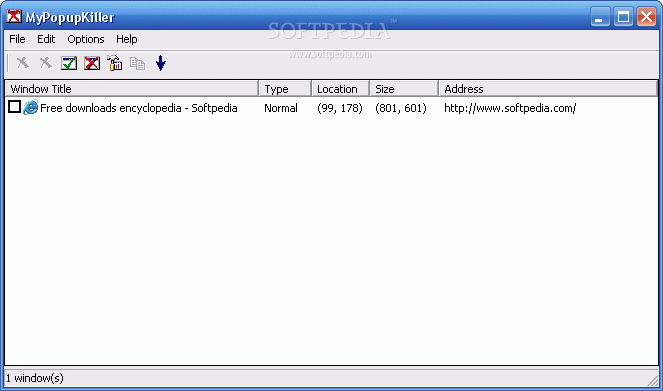This screenshot has height=391, width=663.
Task: Open the File menu
Action: tap(17, 39)
